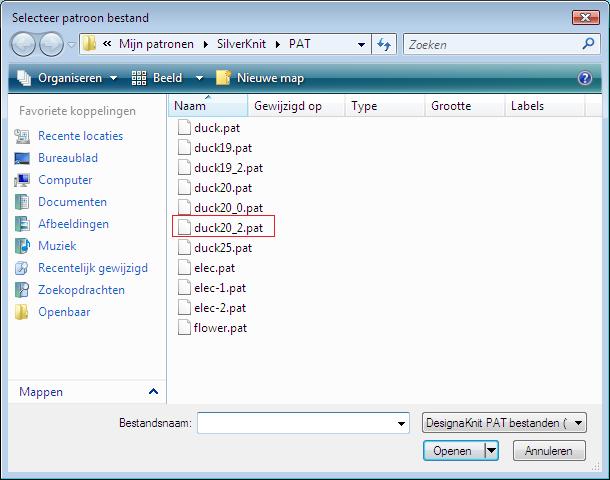The width and height of the screenshot is (610, 480).
Task: Click into the Zoeken search field
Action: 490,45
